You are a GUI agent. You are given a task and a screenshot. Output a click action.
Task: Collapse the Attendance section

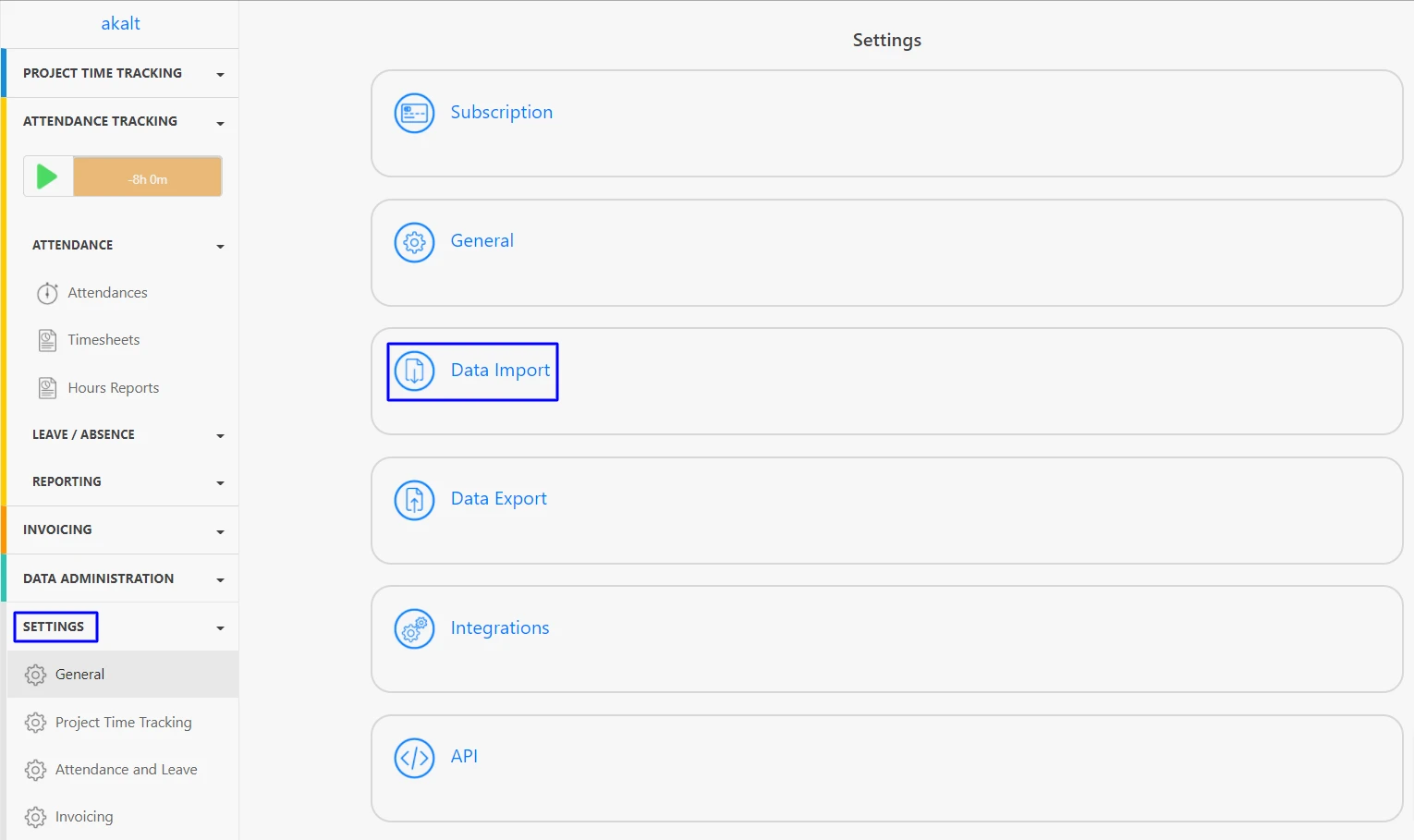(220, 246)
